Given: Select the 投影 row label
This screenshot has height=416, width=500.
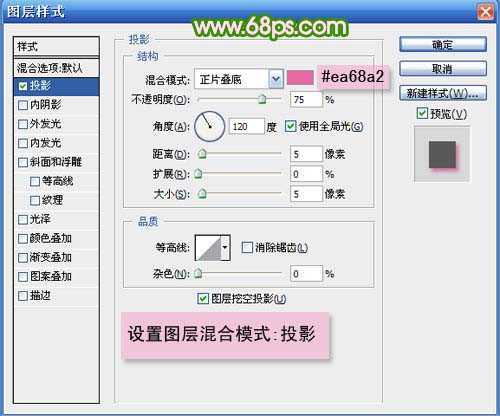Looking at the screenshot, I should coord(40,86).
